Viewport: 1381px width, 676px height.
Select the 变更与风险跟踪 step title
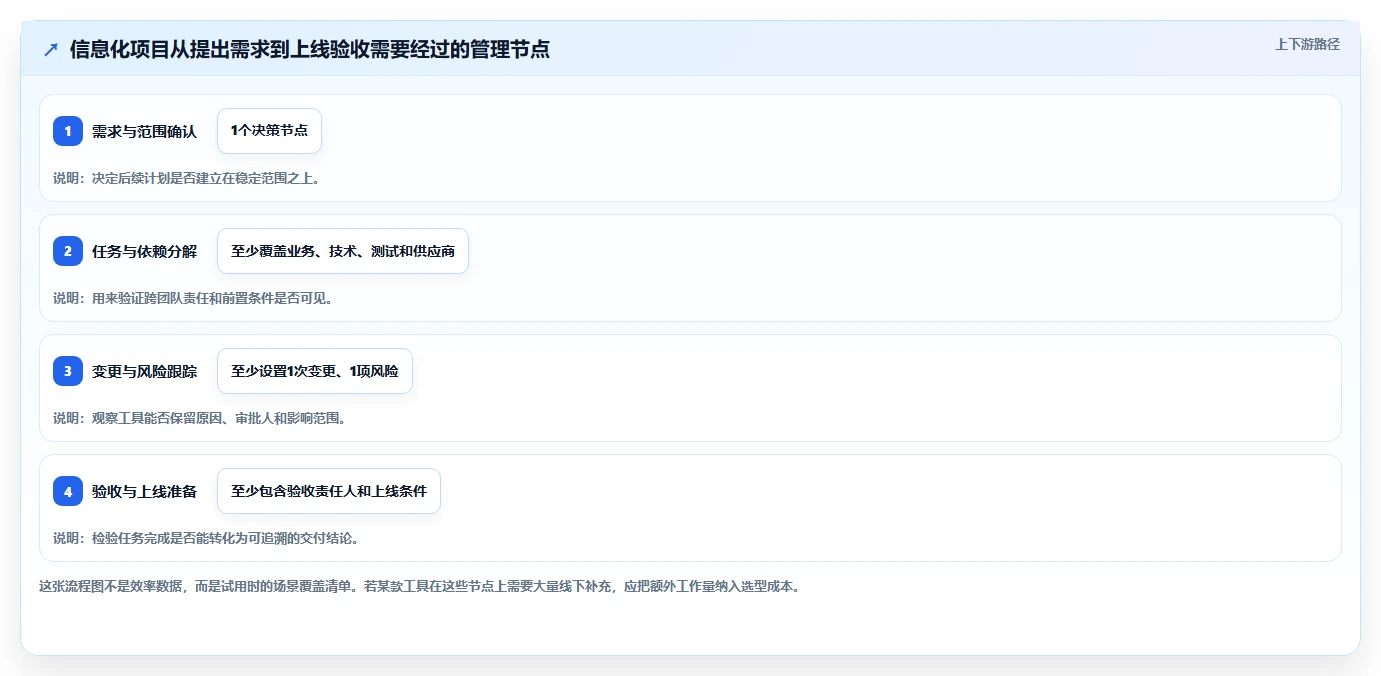click(x=144, y=371)
